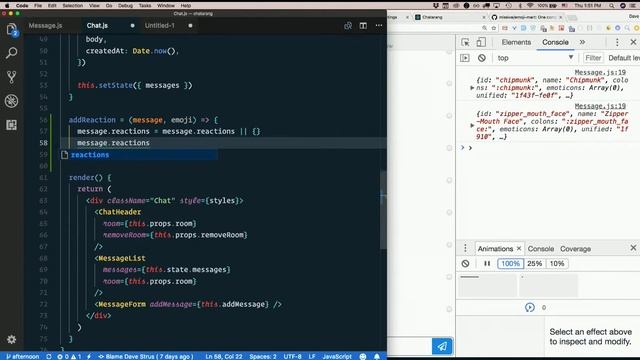
Task: Open the Source Control view
Action: pyautogui.click(x=11, y=77)
